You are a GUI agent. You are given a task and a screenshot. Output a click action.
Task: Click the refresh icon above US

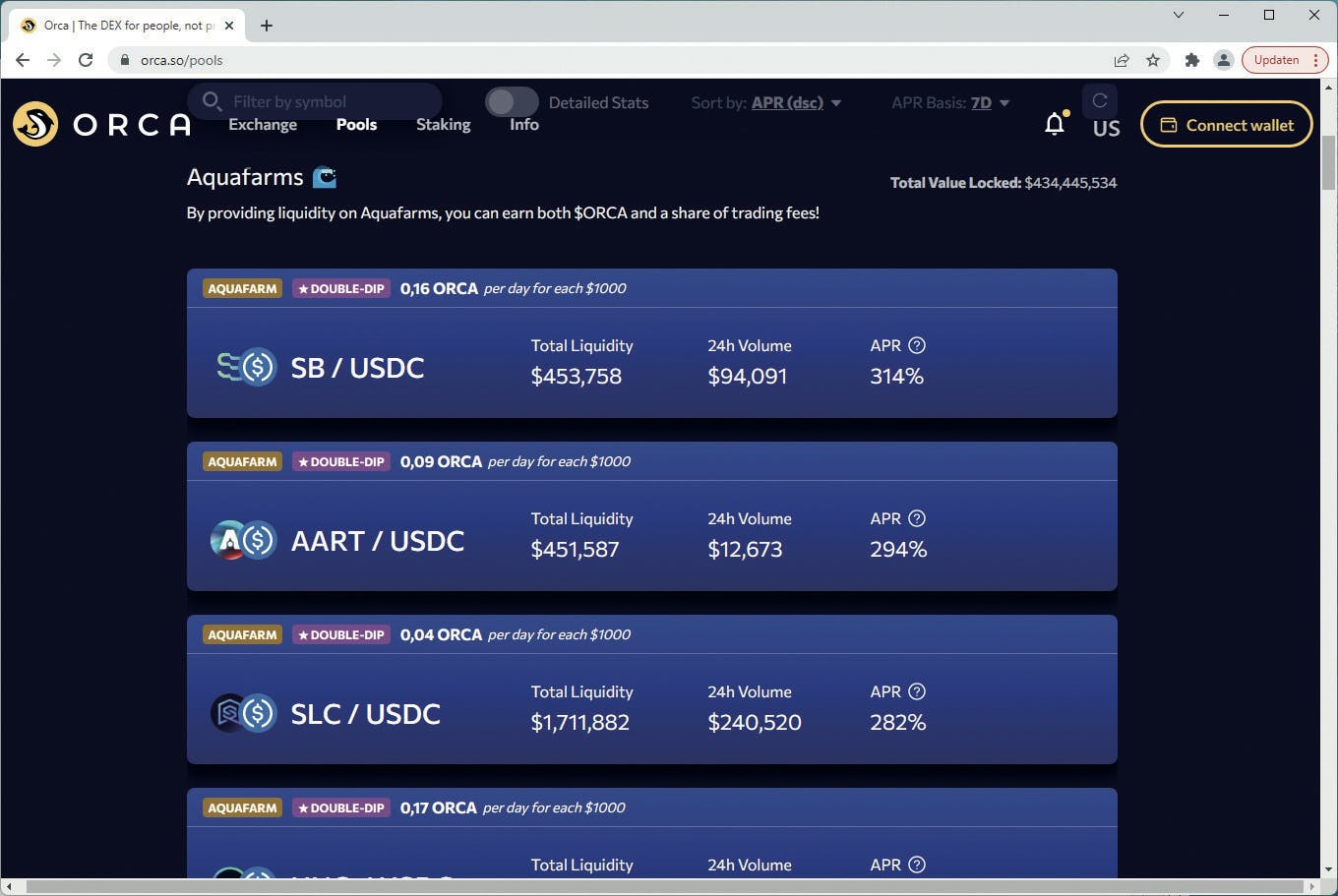click(x=1100, y=100)
